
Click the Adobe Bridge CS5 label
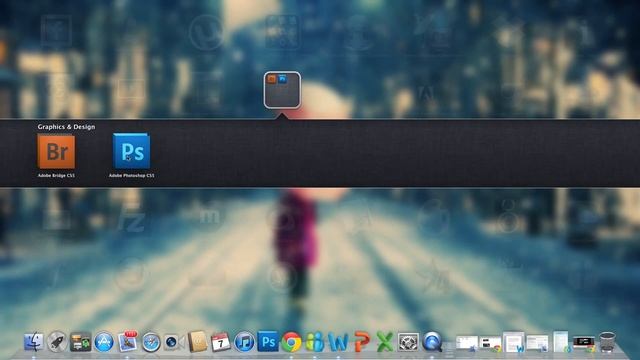pos(56,176)
